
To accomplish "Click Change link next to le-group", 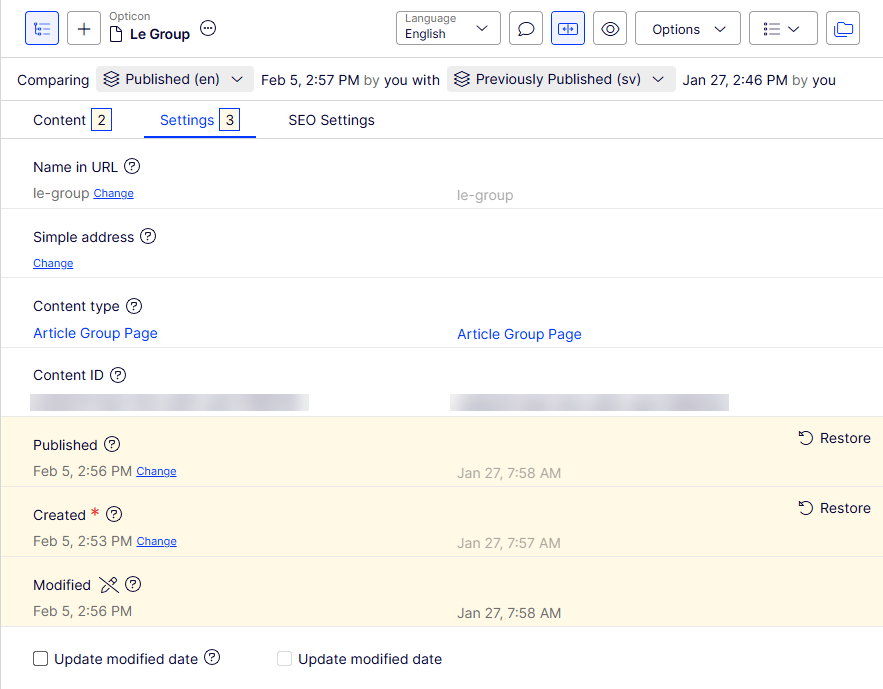I will [114, 193].
